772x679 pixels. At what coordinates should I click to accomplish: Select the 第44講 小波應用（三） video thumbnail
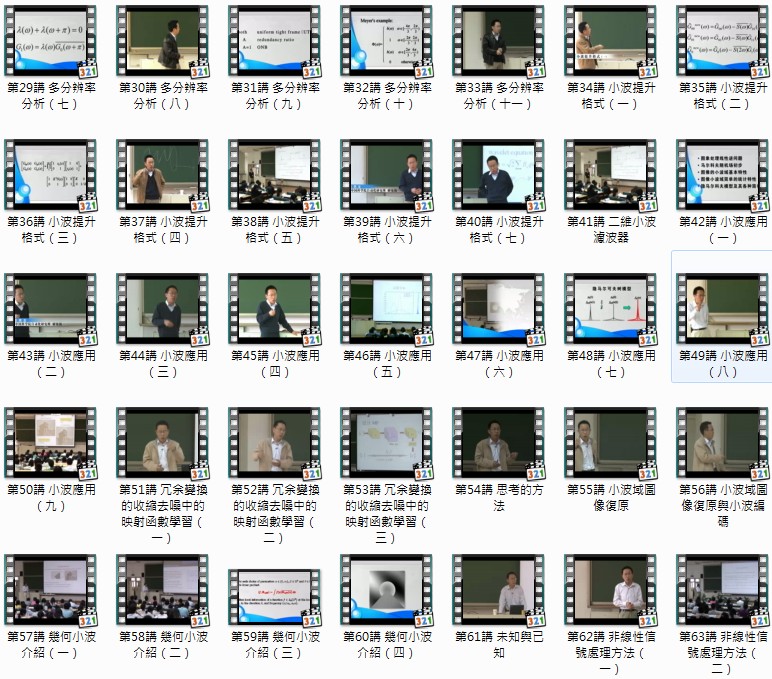pyautogui.click(x=162, y=309)
